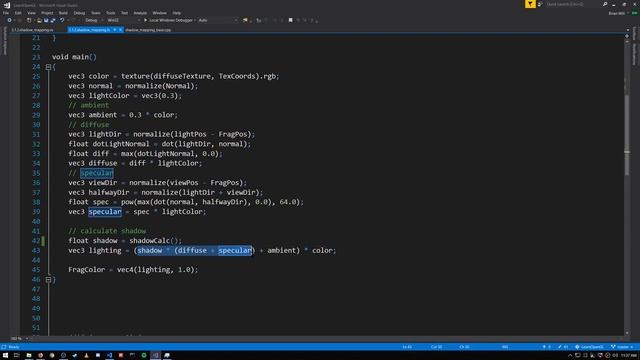The width and height of the screenshot is (640, 360).
Task: Click line number 33 in the gutter
Action: 36,153
